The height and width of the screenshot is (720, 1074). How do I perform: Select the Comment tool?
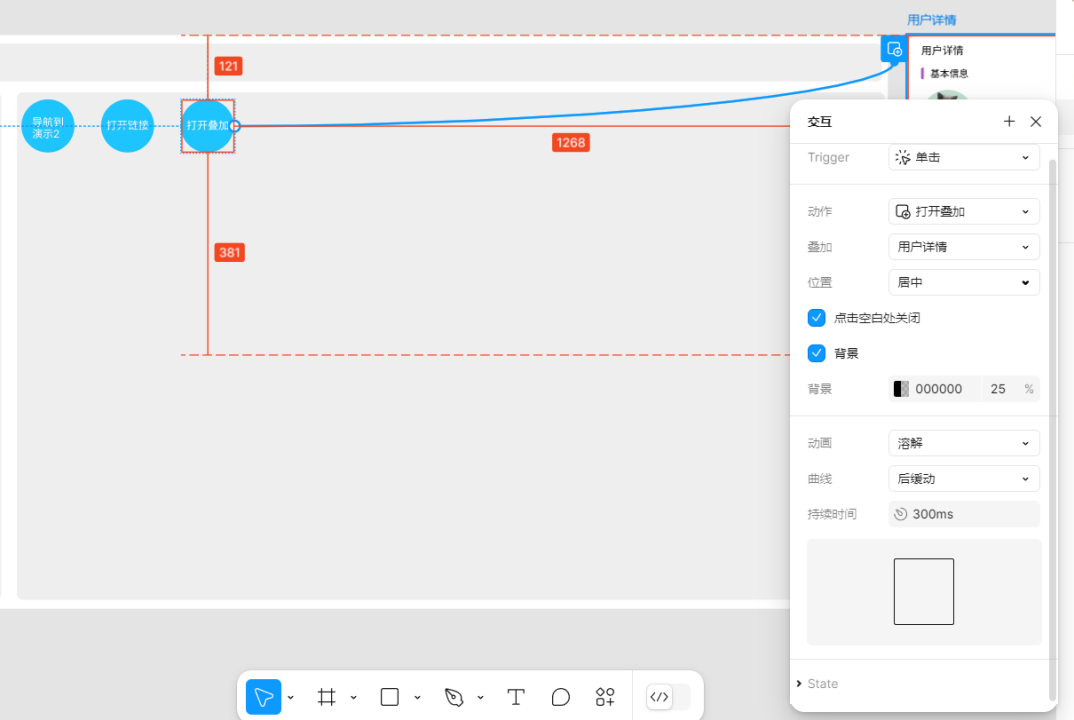[560, 697]
